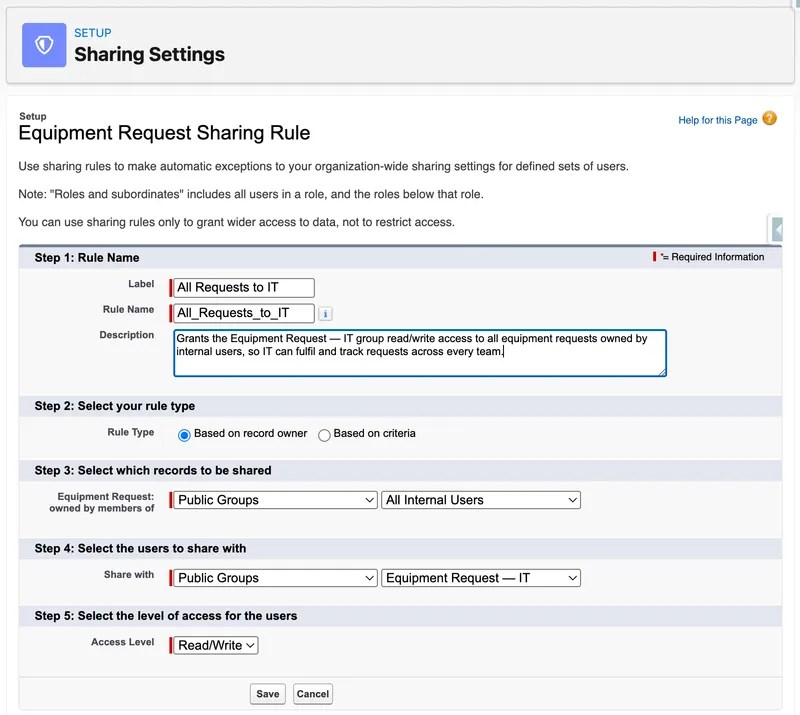Click the Step 4: Select the users heading
The width and height of the screenshot is (800, 715).
pyautogui.click(x=140, y=549)
